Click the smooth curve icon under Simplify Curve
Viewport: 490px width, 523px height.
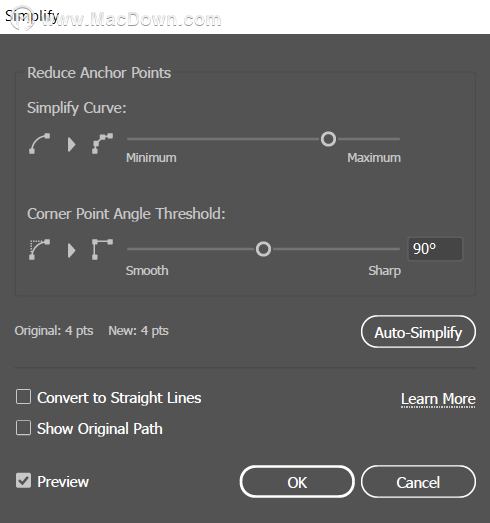click(x=39, y=143)
